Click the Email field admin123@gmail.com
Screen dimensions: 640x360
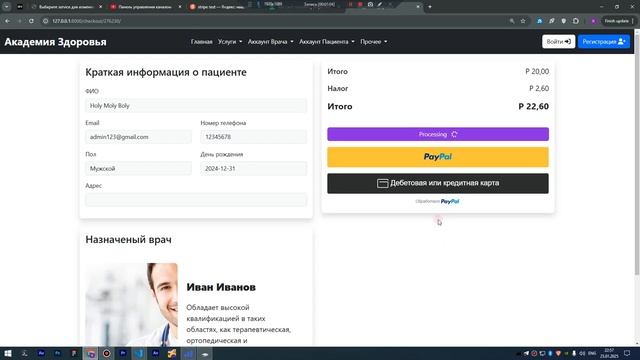pos(138,137)
